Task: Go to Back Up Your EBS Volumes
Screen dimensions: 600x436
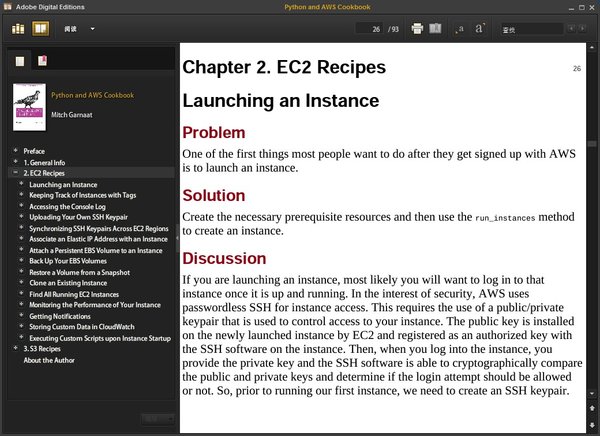Action: tap(68, 261)
